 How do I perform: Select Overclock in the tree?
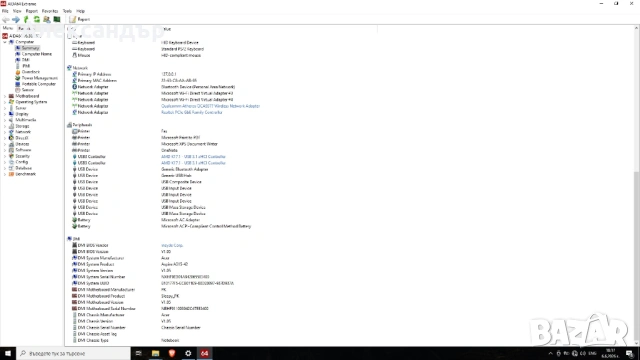pos(30,72)
